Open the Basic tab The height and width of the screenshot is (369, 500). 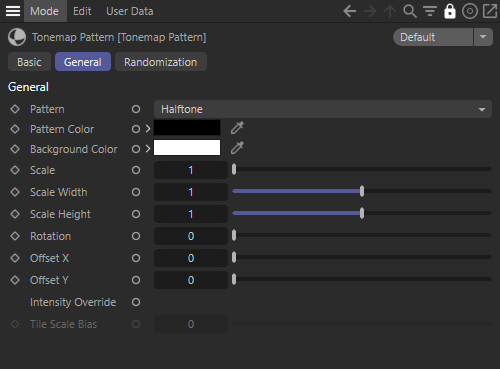(x=29, y=62)
